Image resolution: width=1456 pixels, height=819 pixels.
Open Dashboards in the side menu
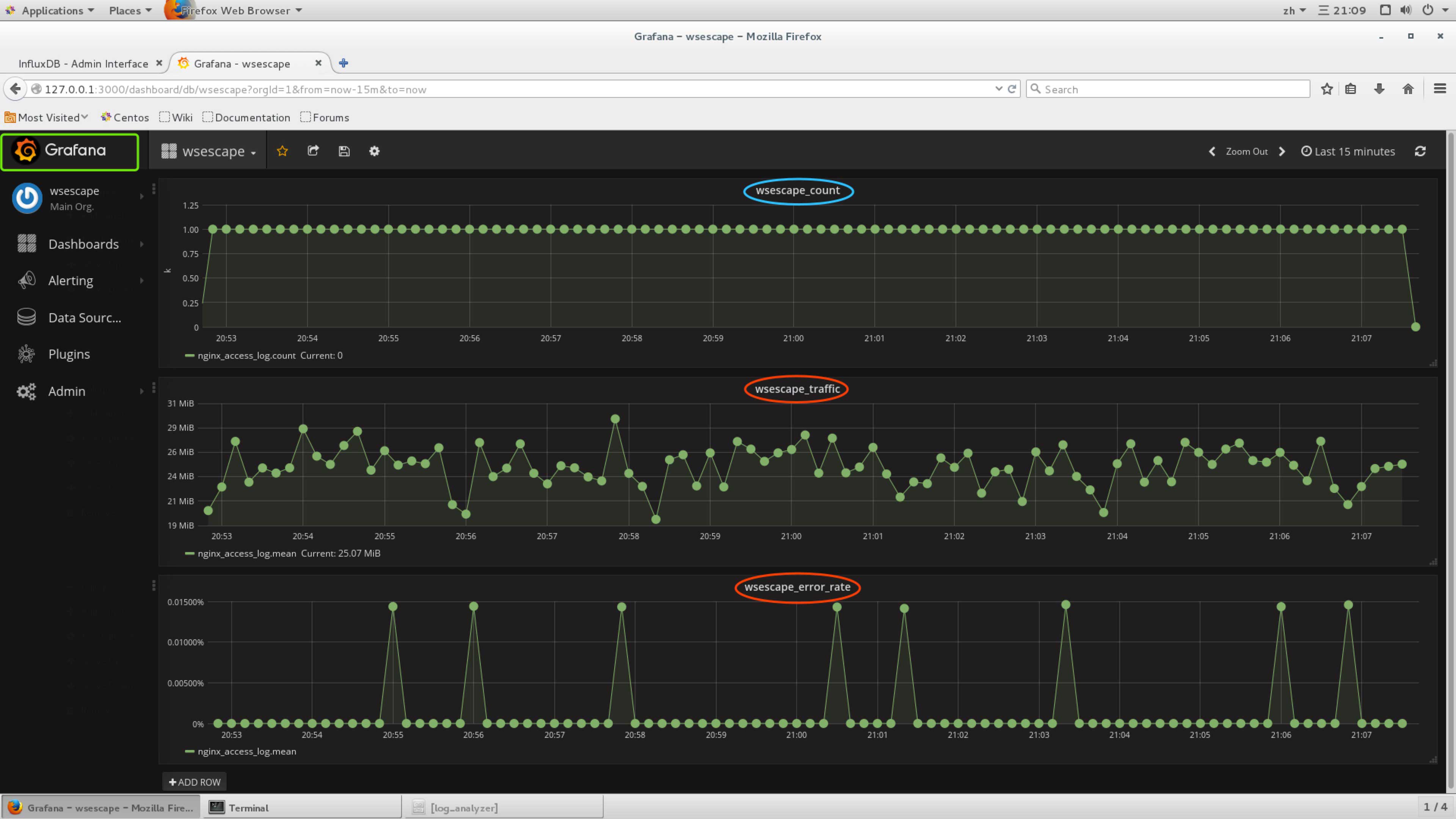coord(83,244)
